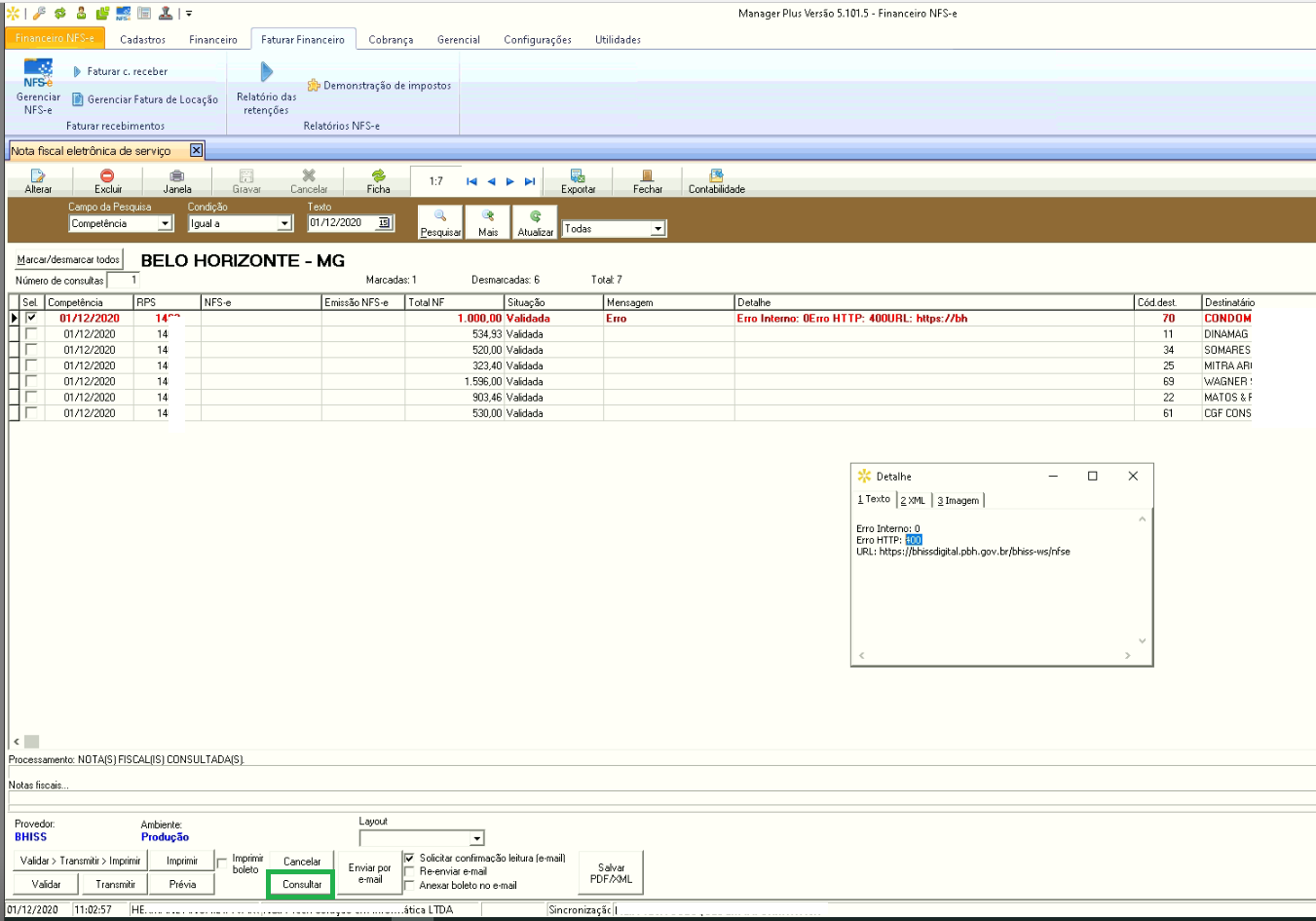Screen dimensions: 1316x921
Task: Enable Anexar boleto no e-mail checkbox
Action: click(x=409, y=885)
